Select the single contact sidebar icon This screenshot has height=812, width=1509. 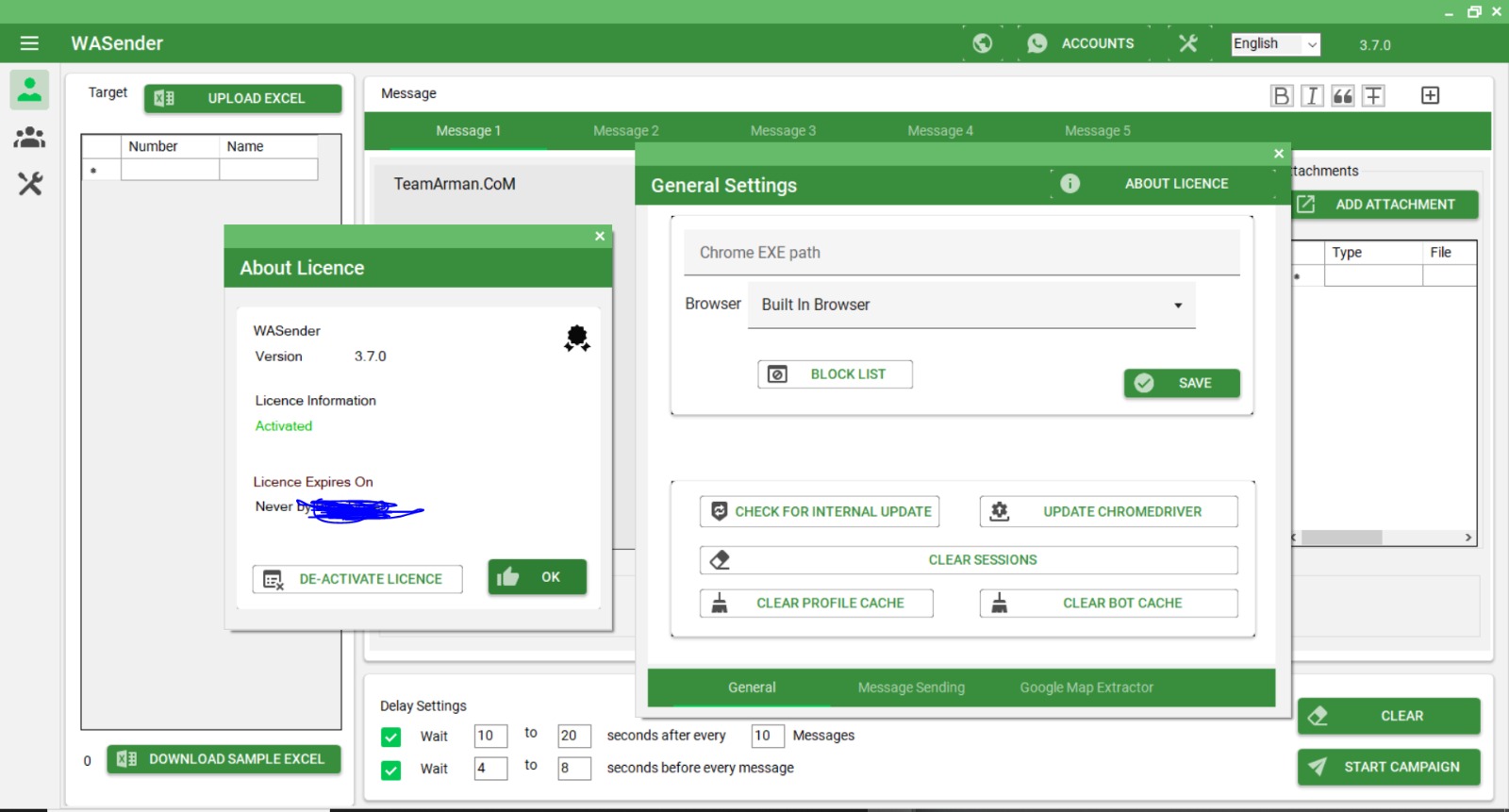pyautogui.click(x=30, y=90)
